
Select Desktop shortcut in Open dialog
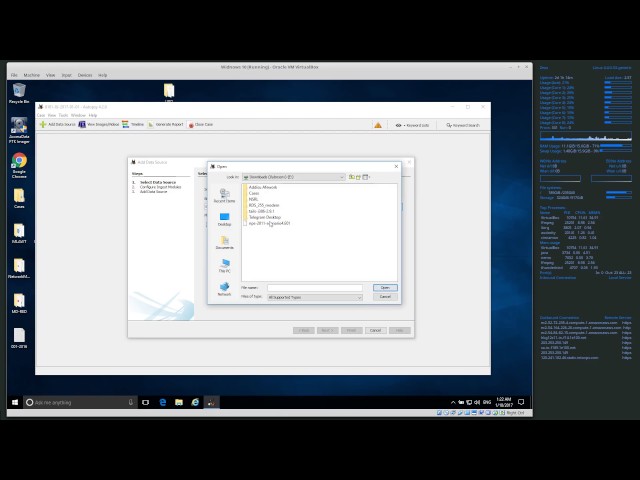pos(224,220)
